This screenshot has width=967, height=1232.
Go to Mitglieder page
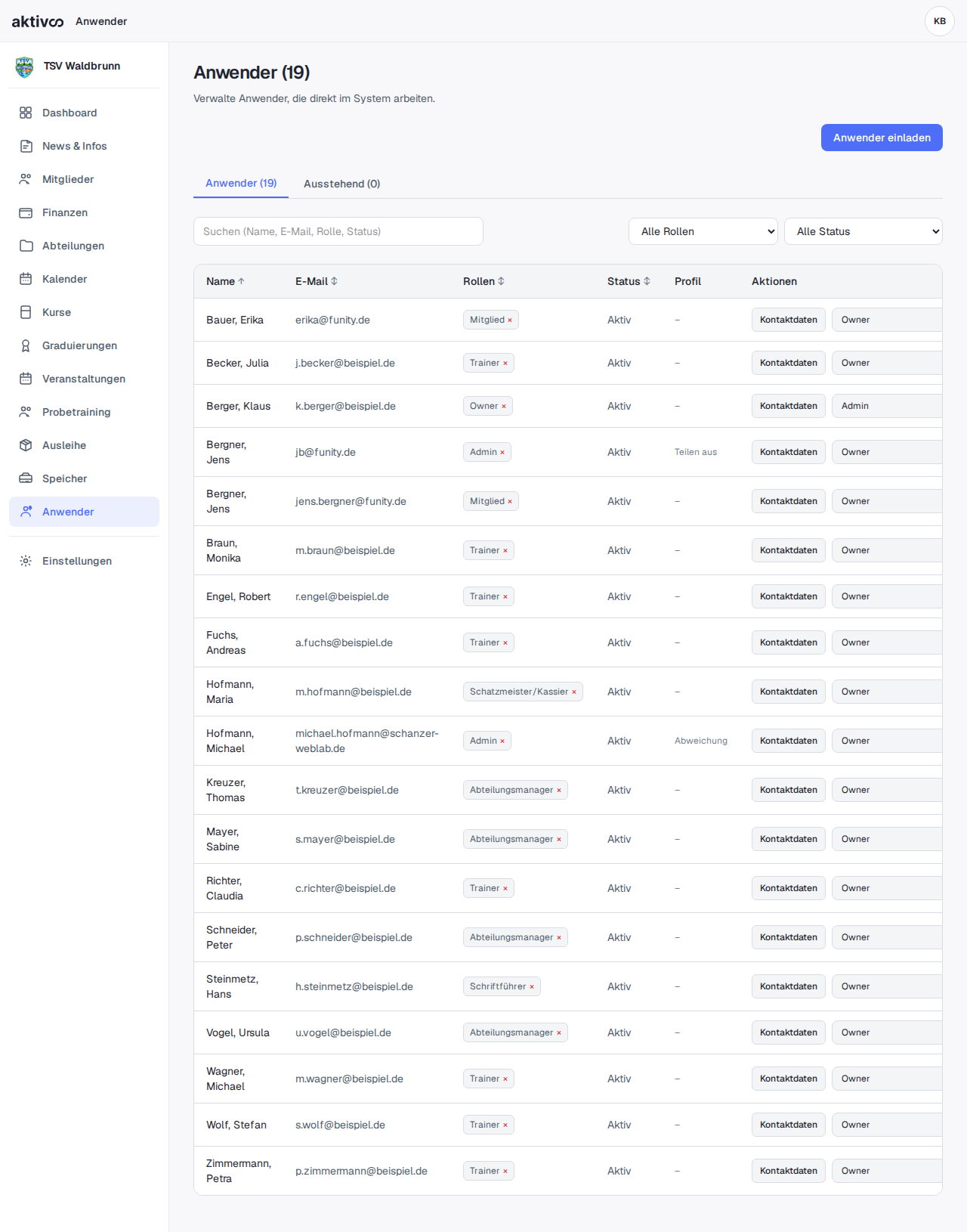point(84,179)
